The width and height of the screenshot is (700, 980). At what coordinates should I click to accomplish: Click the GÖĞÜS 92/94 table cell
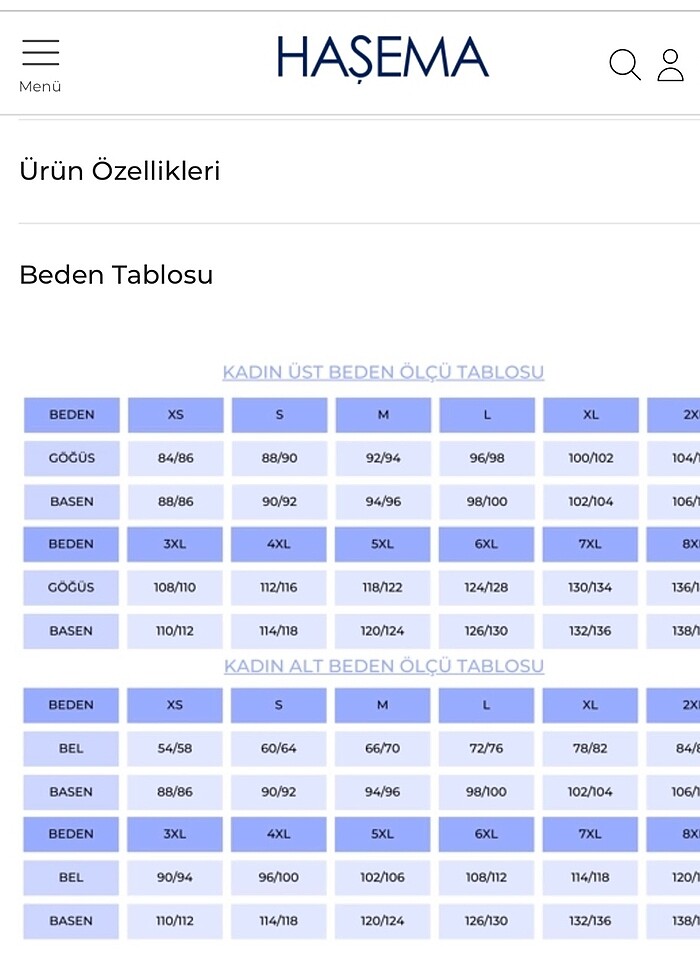pyautogui.click(x=383, y=458)
